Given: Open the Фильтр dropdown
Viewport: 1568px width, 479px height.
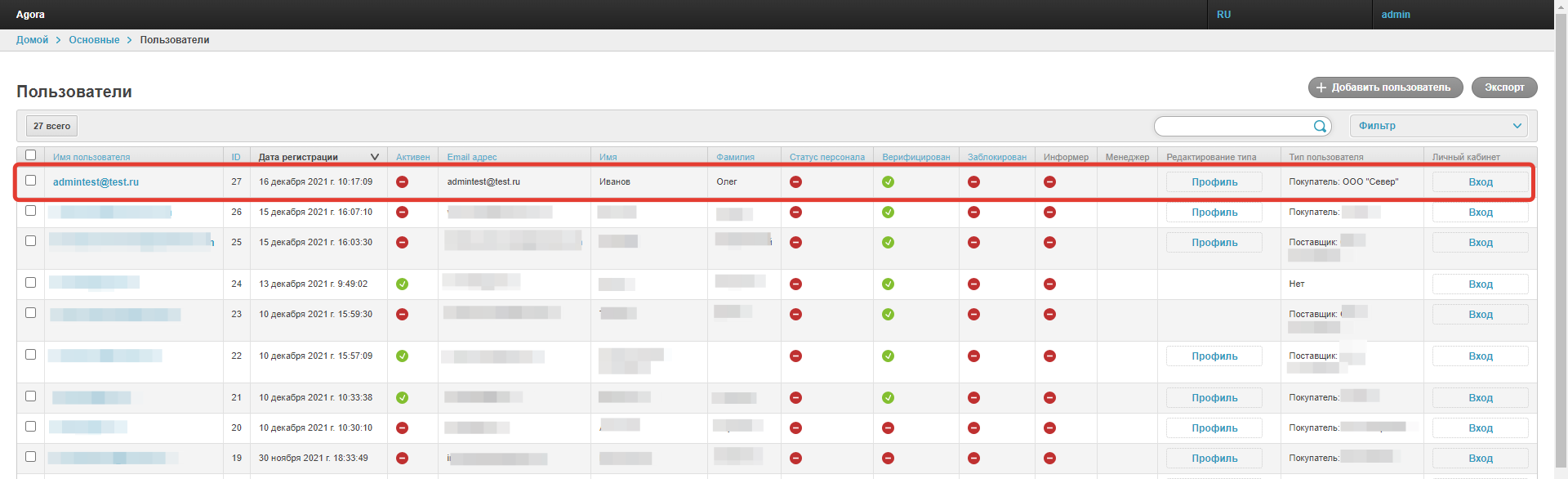Looking at the screenshot, I should coord(1438,126).
